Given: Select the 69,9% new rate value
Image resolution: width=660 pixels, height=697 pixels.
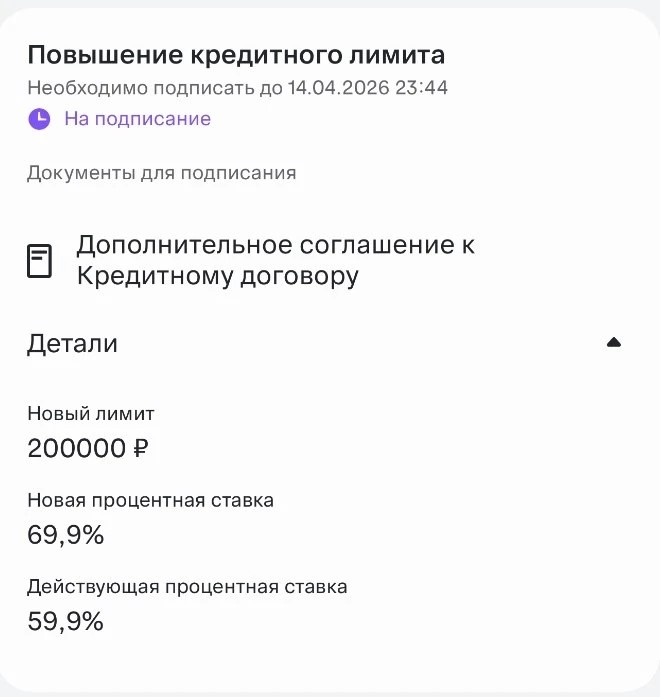Looking at the screenshot, I should pos(65,535).
